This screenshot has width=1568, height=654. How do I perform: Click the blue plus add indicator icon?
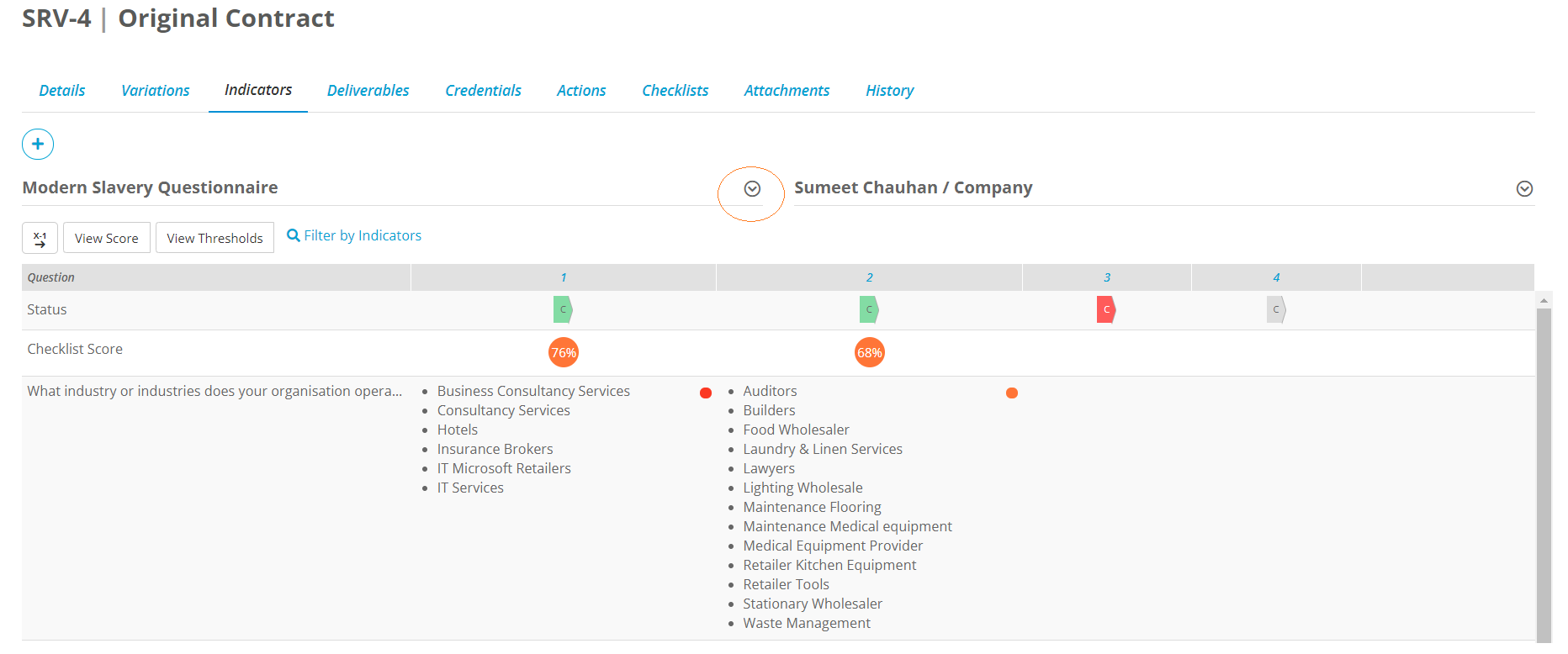click(38, 145)
